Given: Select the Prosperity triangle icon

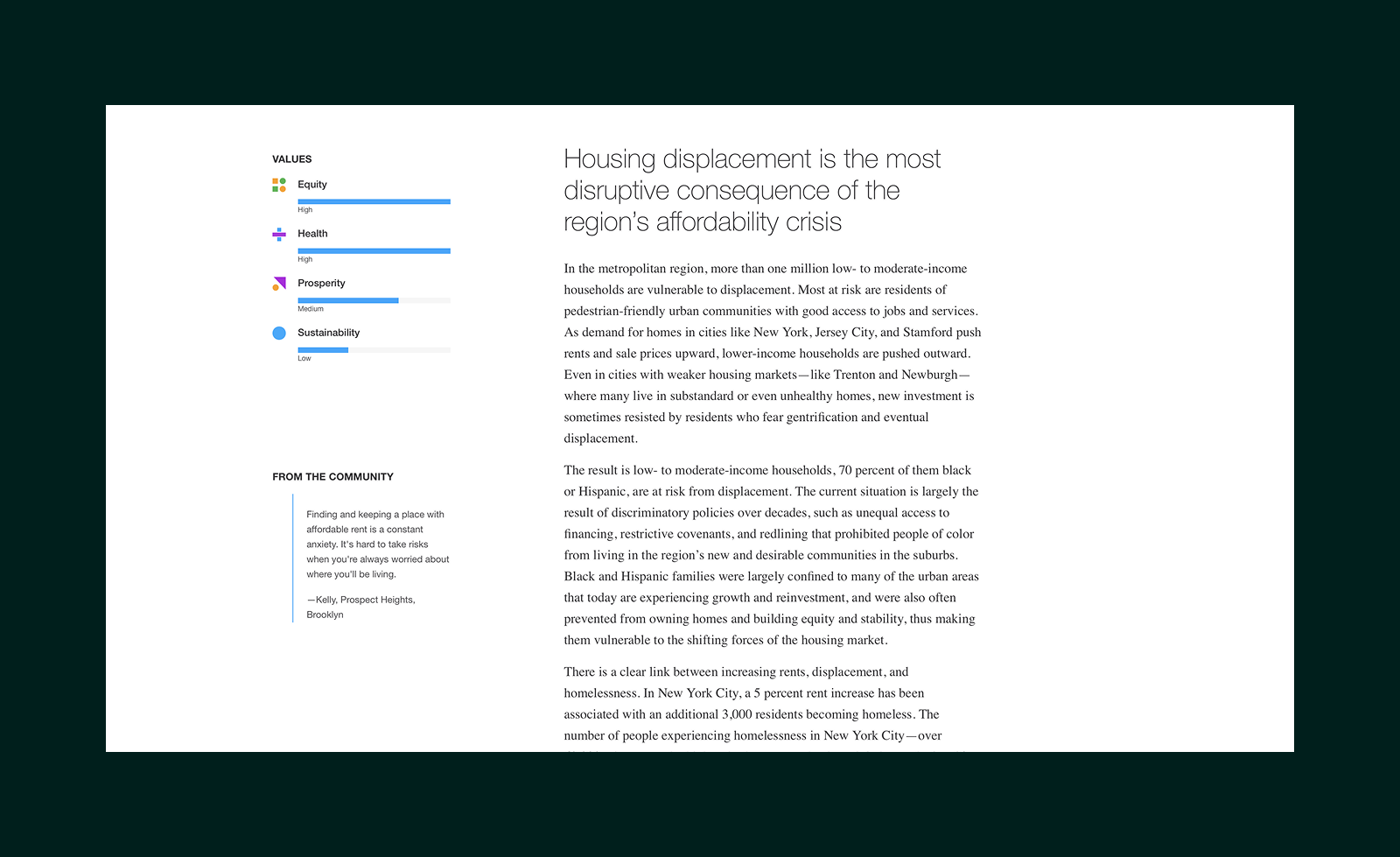Looking at the screenshot, I should click(281, 282).
